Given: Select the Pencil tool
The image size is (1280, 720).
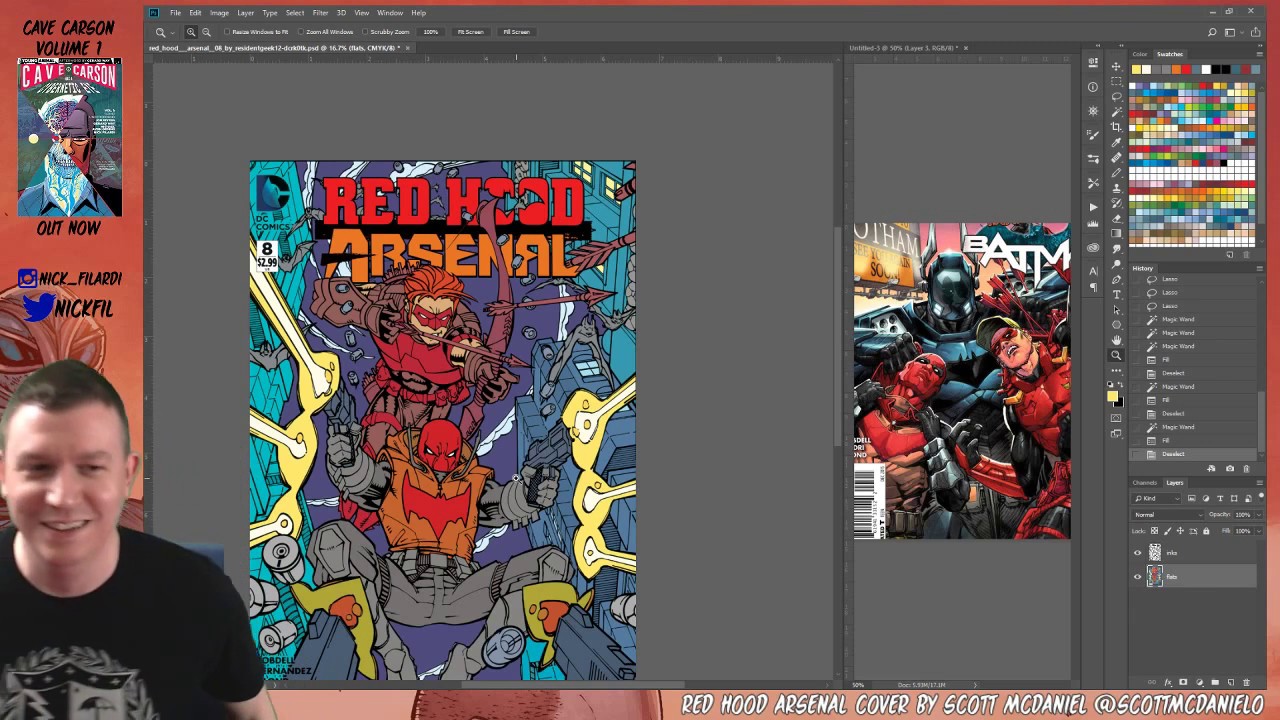Looking at the screenshot, I should pyautogui.click(x=1116, y=171).
